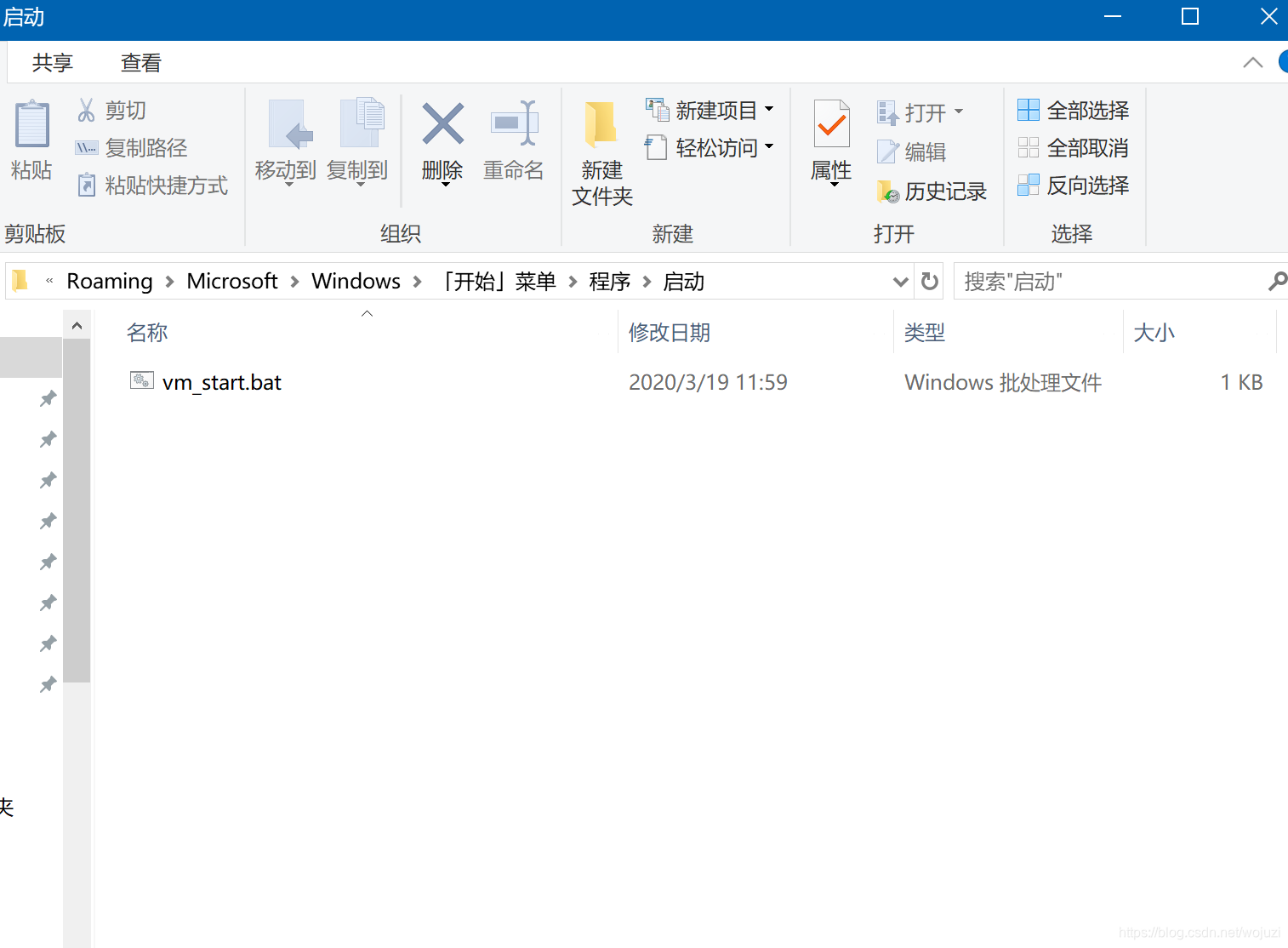This screenshot has height=948, width=1288.
Task: Expand the 打开 dropdown arrow
Action: (x=959, y=111)
